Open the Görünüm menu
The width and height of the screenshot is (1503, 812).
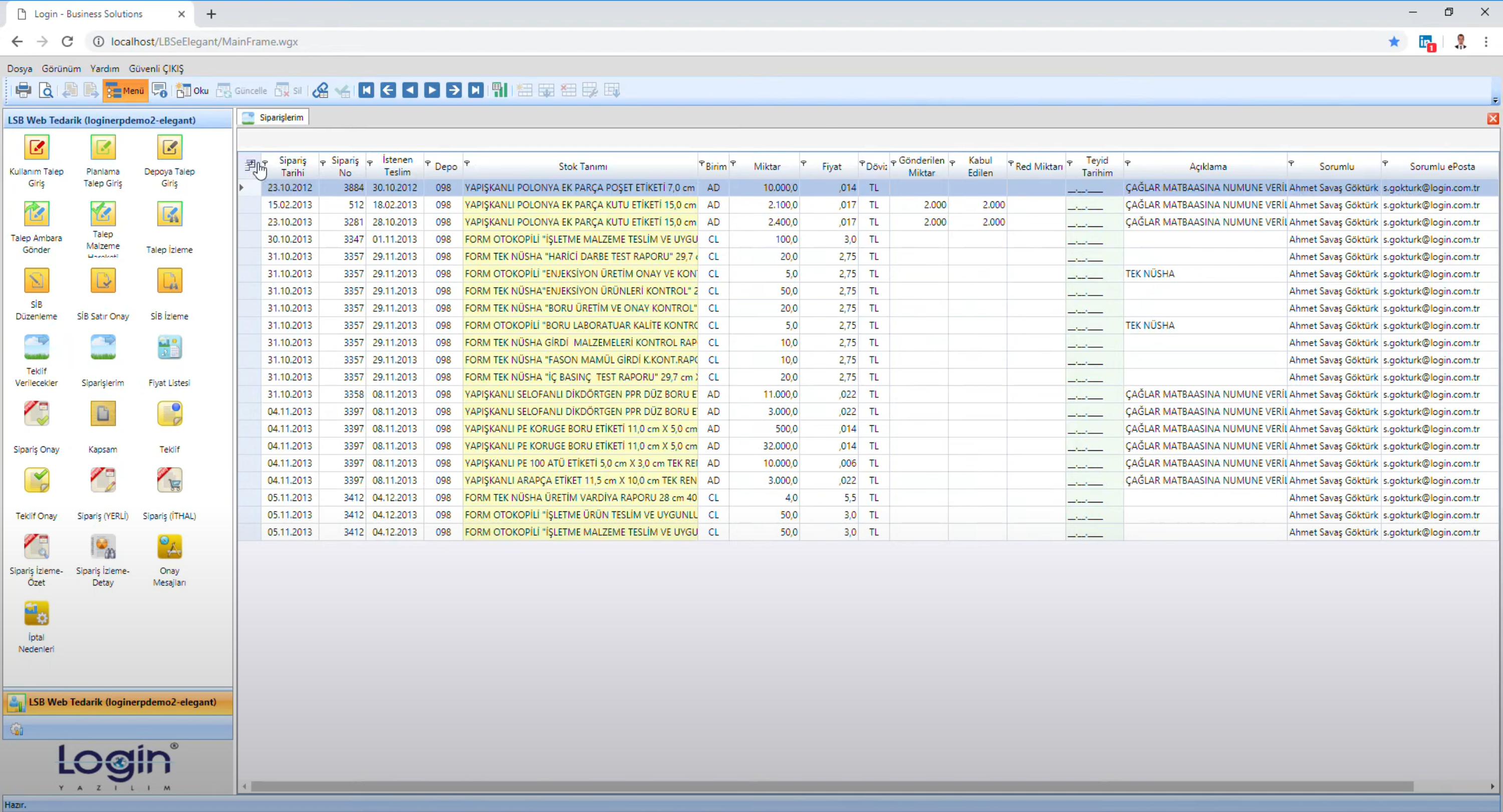click(x=61, y=69)
